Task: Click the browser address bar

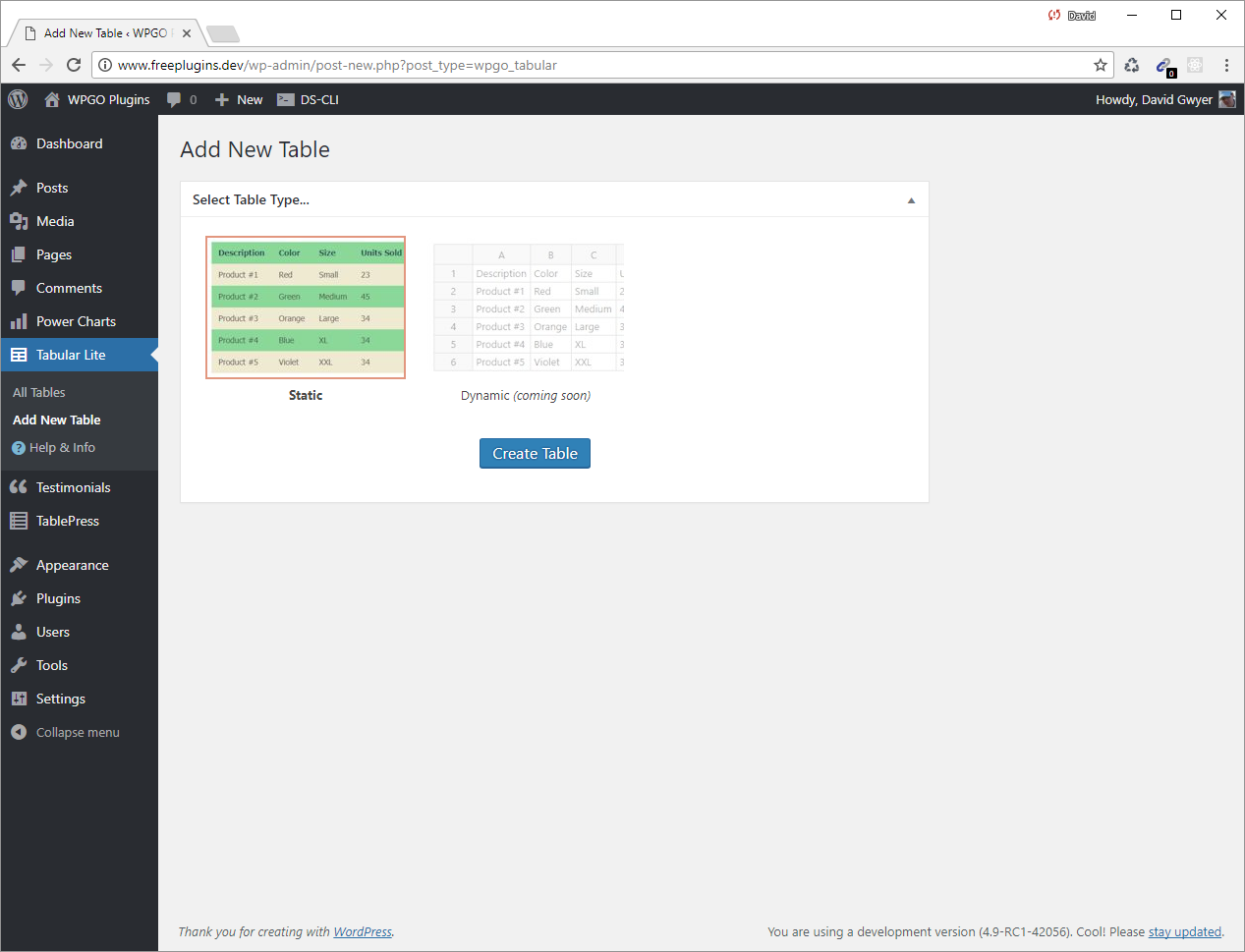Action: (603, 65)
